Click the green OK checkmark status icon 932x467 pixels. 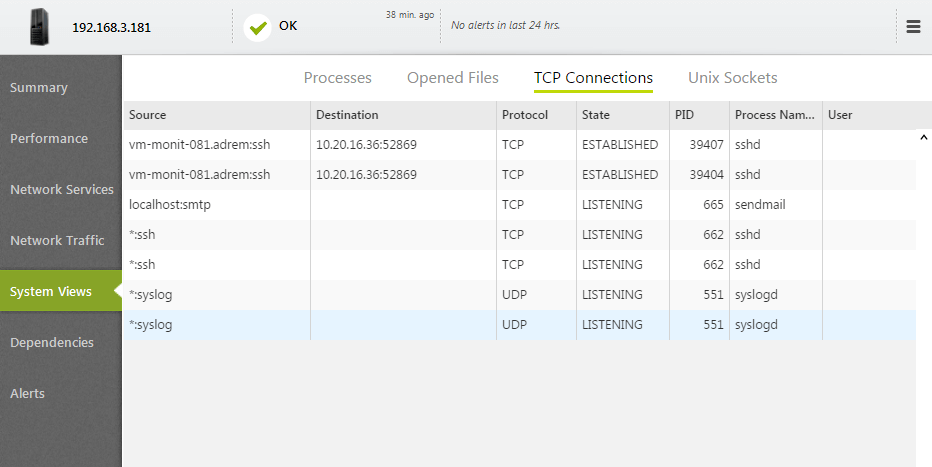click(257, 27)
